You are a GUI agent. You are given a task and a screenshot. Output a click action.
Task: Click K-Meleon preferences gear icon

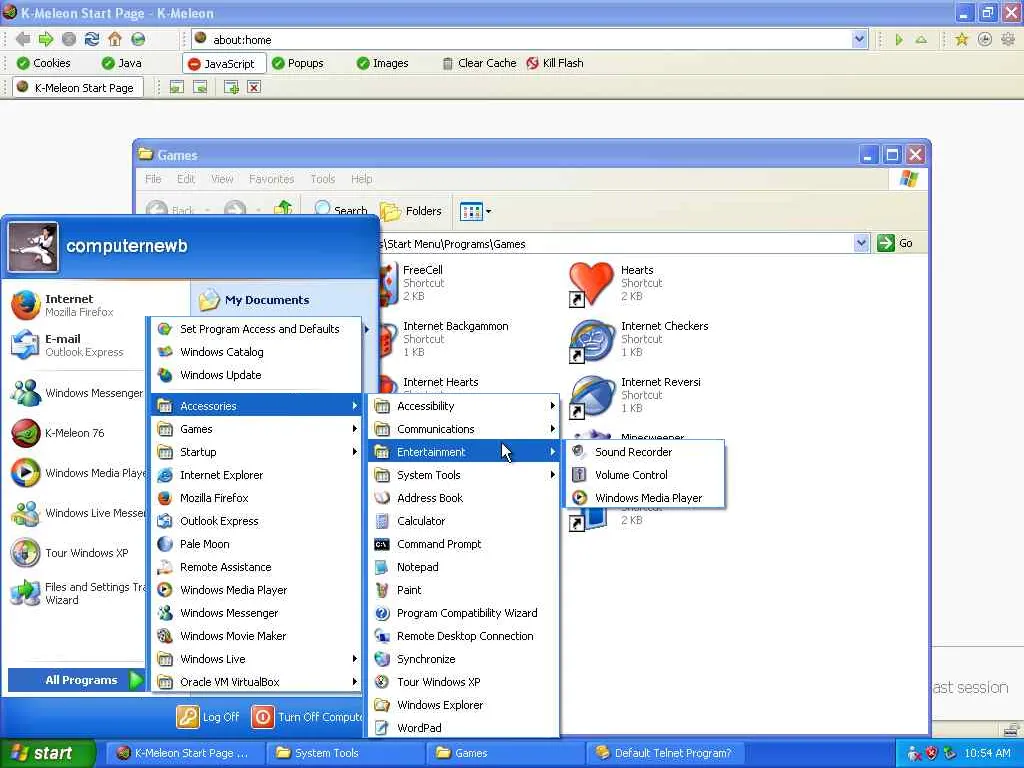pyautogui.click(x=1008, y=39)
